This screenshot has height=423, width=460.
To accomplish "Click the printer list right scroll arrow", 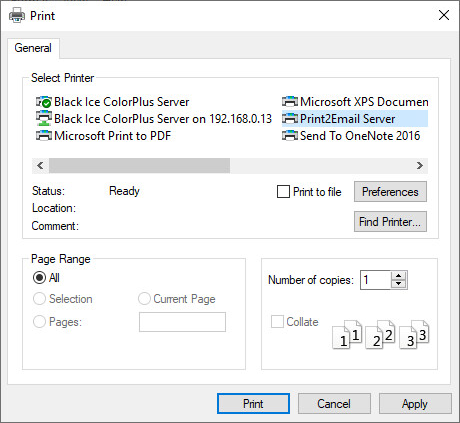I will (420, 166).
